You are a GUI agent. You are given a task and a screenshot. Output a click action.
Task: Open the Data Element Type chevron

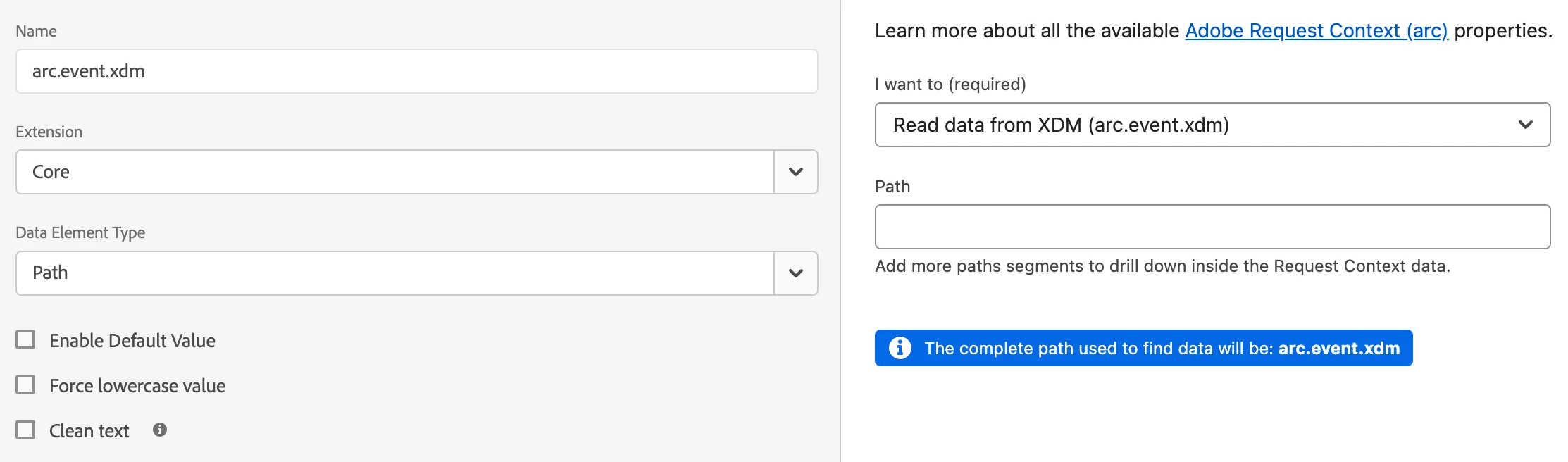click(795, 273)
